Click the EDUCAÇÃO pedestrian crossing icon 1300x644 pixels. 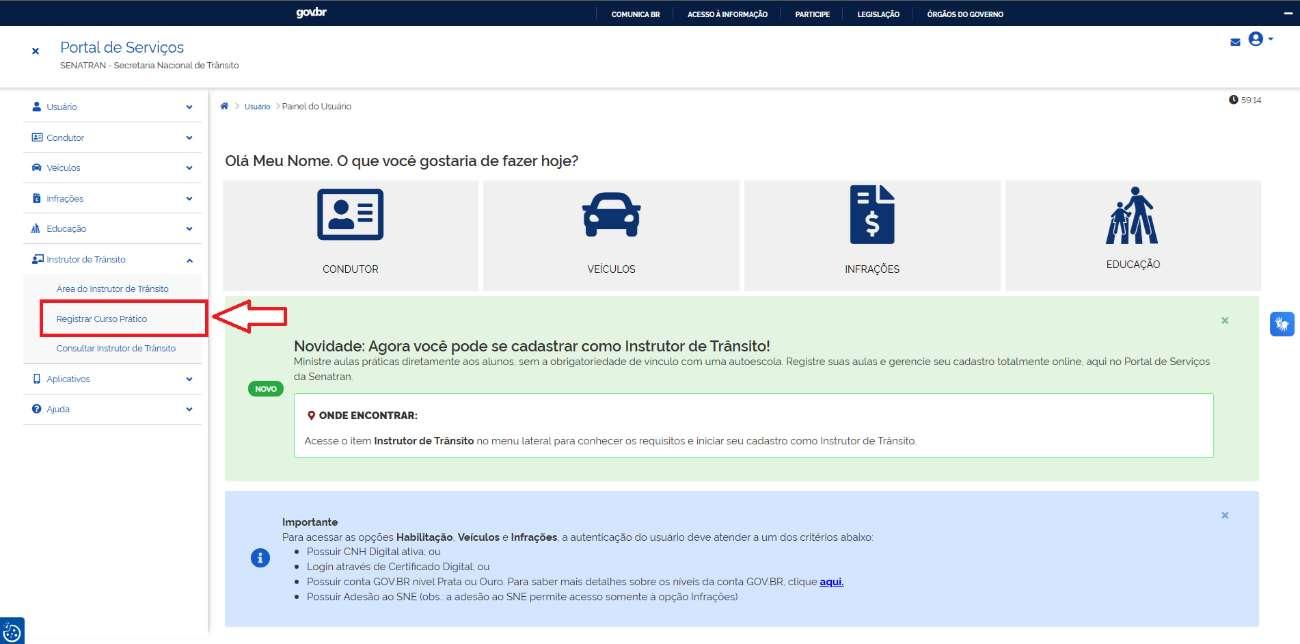point(1131,212)
